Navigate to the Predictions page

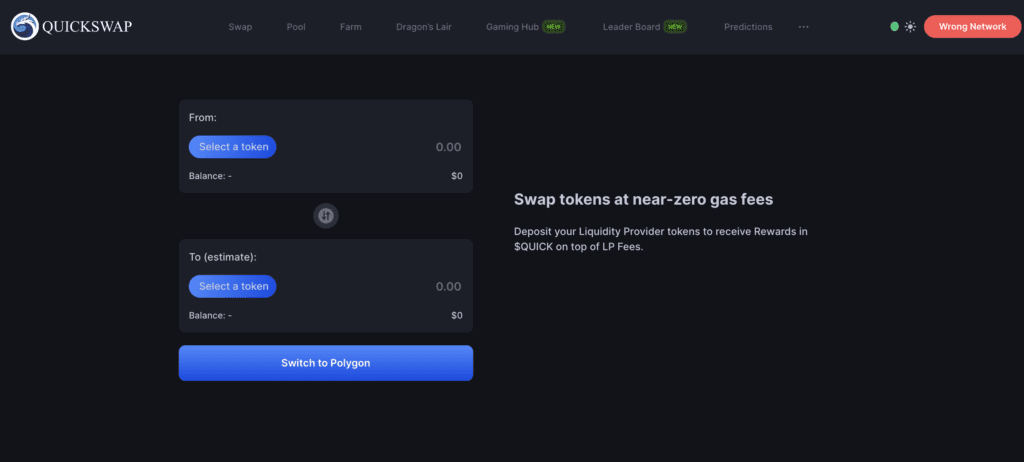[x=748, y=27]
